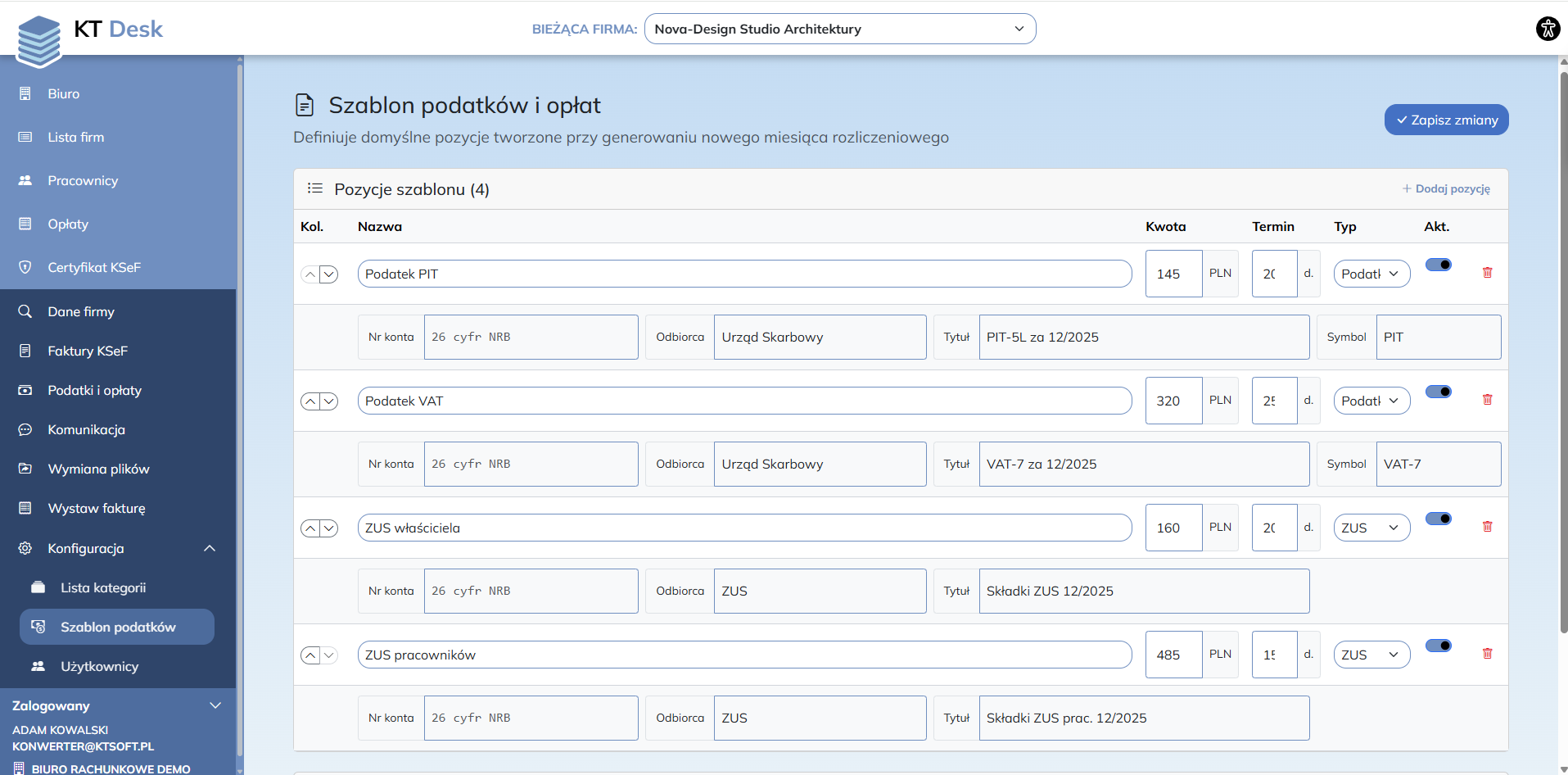Screen dimensions: 1568x775
Task: Move Podatek VAT row down with arrow
Action: click(x=329, y=401)
